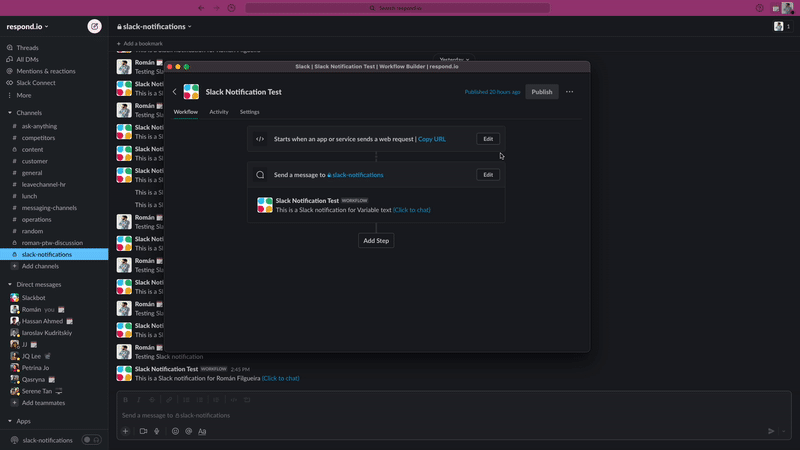Click the webhook code icon step
800x450 pixels.
[x=260, y=139]
